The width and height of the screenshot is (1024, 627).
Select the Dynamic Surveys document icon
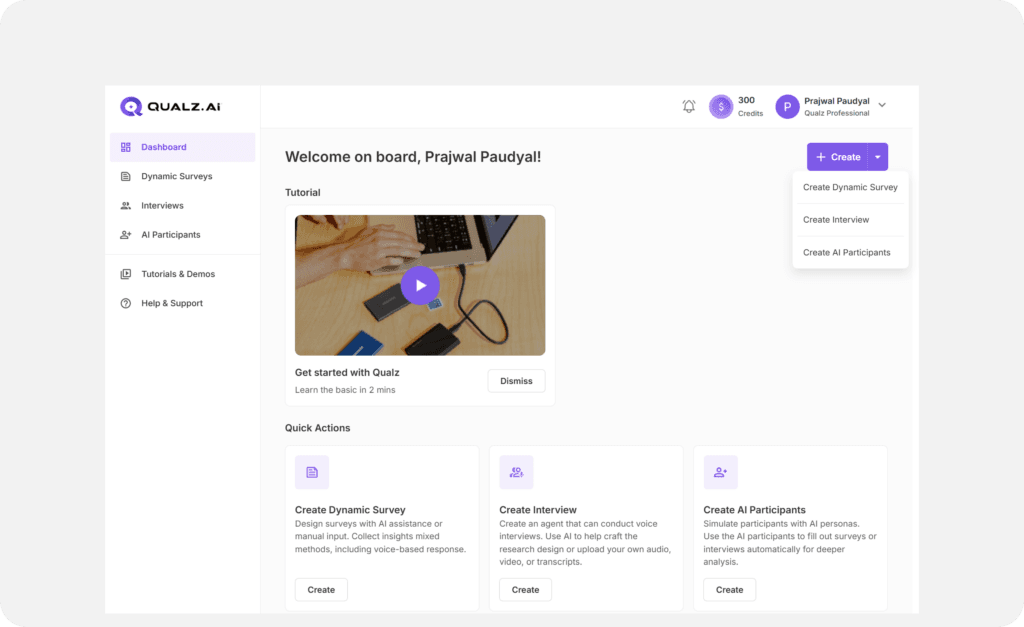point(123,176)
